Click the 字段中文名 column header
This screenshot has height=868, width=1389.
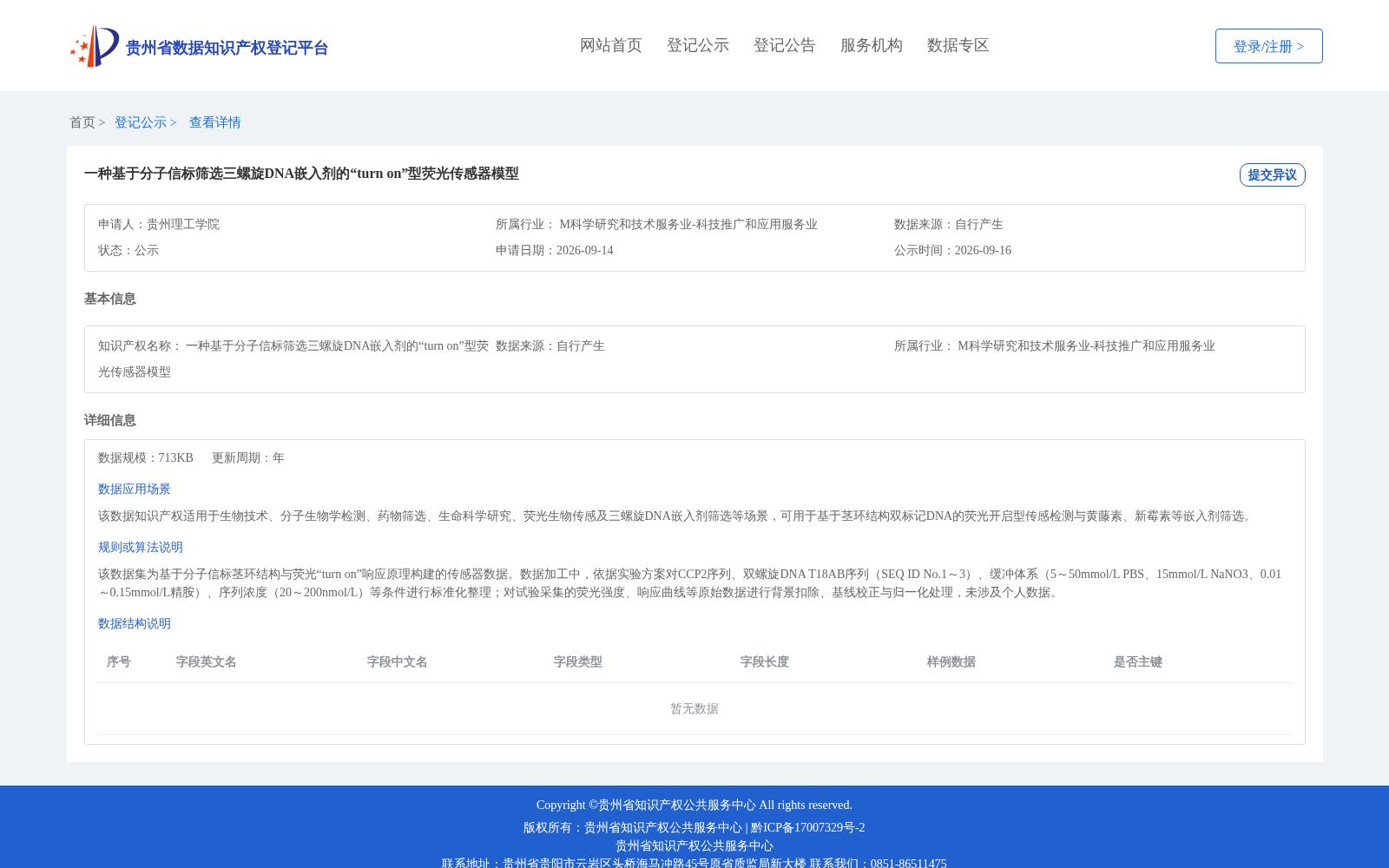[x=398, y=661]
